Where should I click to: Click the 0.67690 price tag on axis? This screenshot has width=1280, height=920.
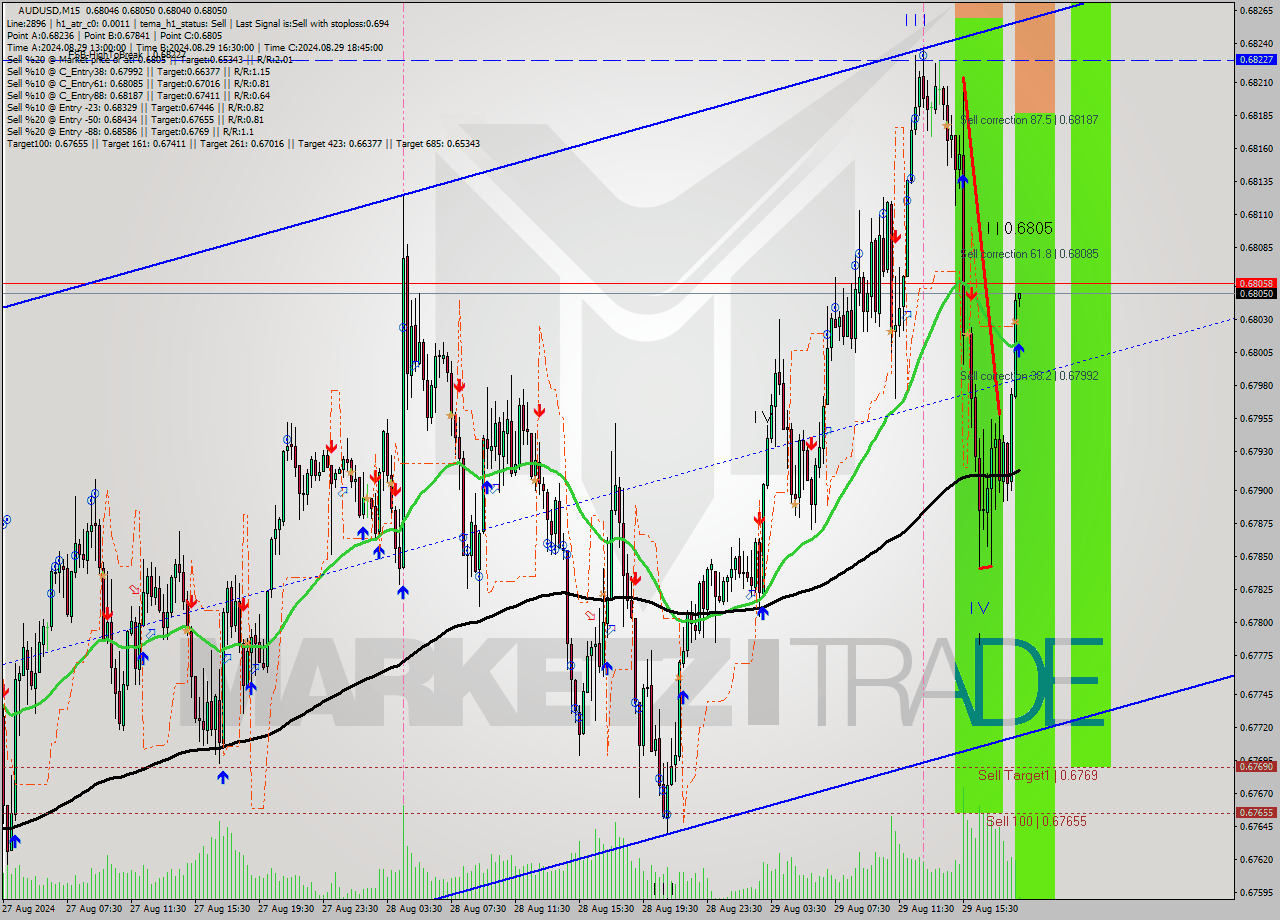coord(1256,766)
